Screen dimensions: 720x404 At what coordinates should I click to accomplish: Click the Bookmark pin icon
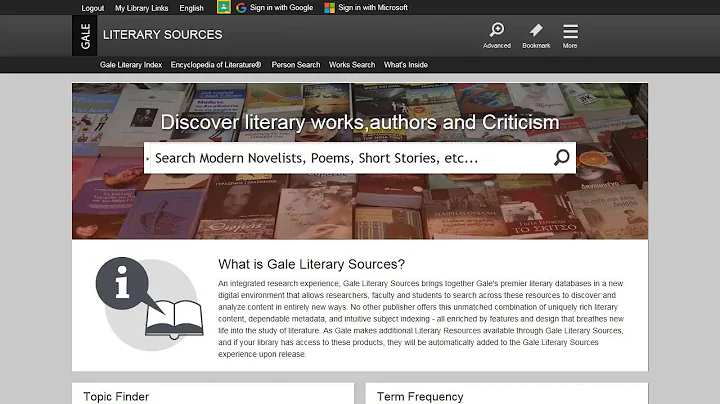pos(536,30)
